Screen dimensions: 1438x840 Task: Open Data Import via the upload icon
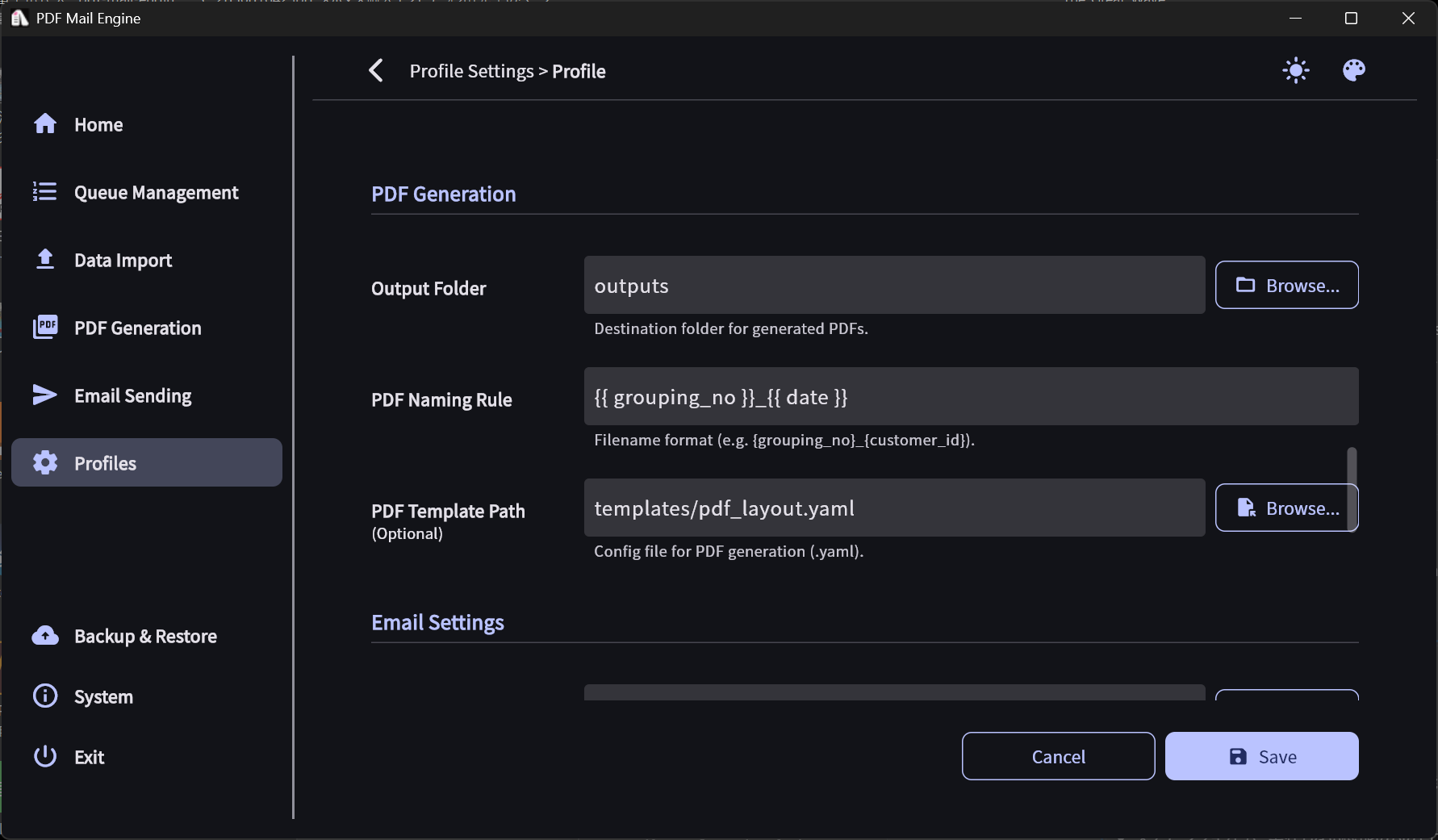(x=45, y=259)
